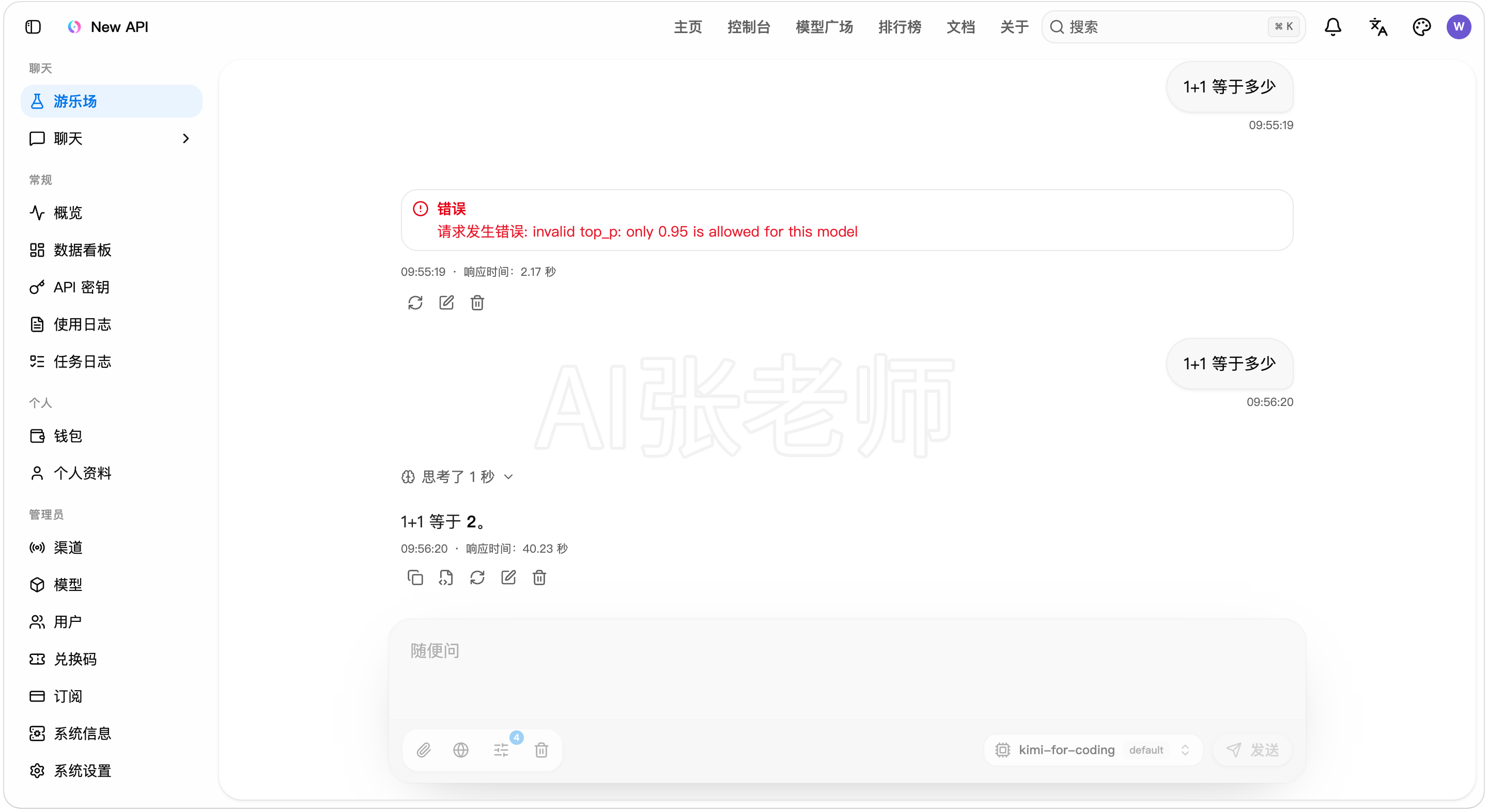Edit the 40.23 秒 answer

(508, 577)
